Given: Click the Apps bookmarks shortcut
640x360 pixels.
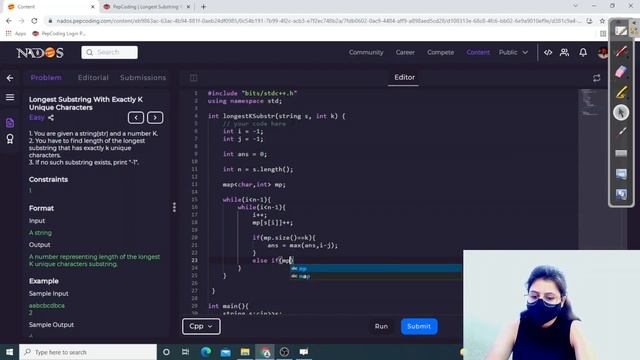Looking at the screenshot, I should click(16, 33).
